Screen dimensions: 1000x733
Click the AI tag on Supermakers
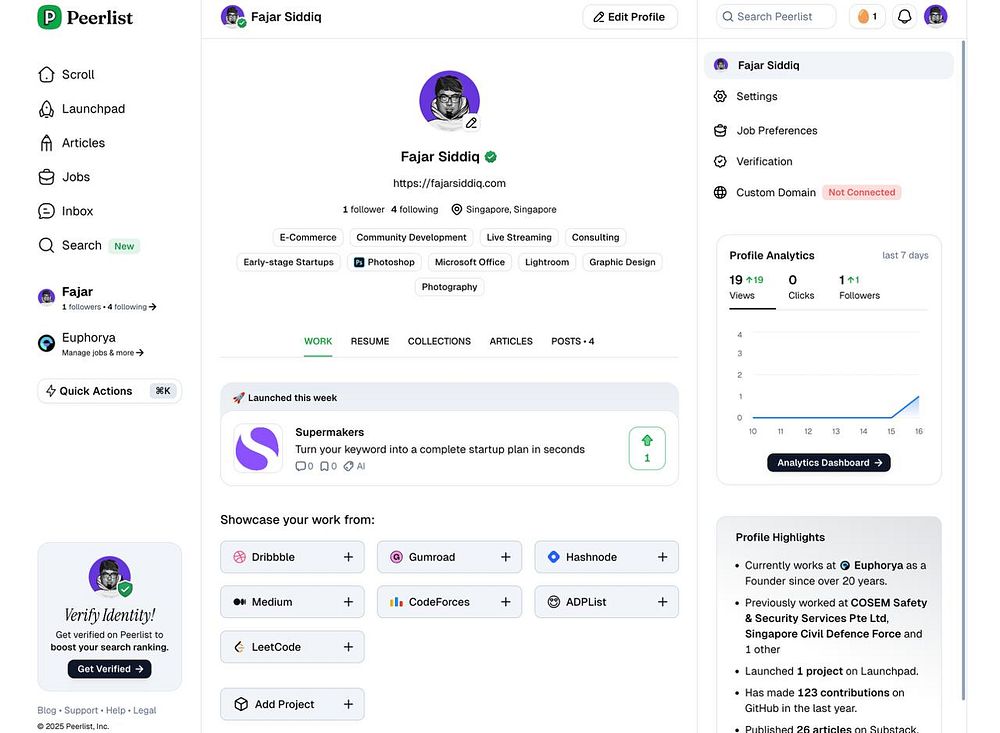point(355,466)
